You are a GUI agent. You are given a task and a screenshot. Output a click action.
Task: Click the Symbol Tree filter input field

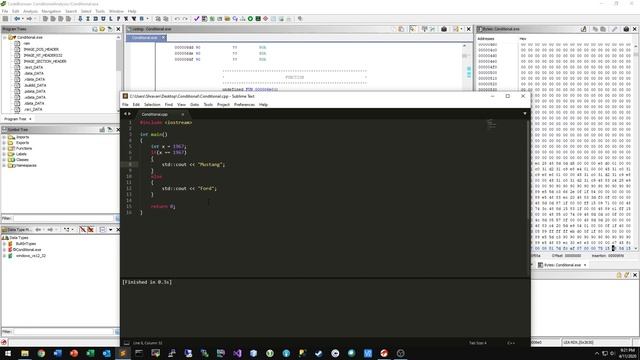tap(64, 218)
